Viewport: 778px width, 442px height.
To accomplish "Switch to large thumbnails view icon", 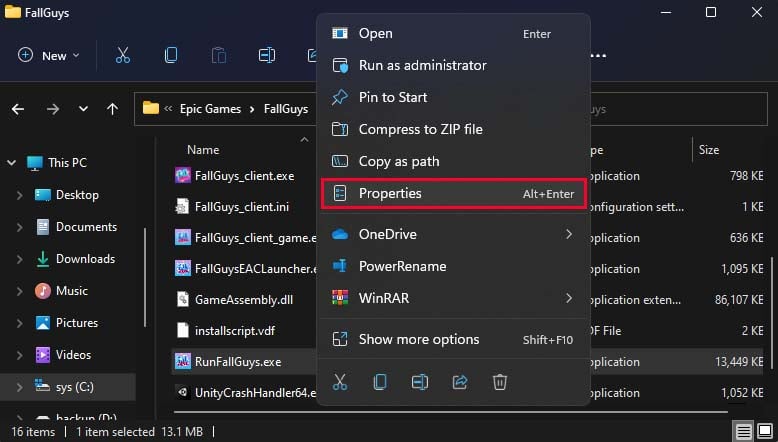I will 765,432.
